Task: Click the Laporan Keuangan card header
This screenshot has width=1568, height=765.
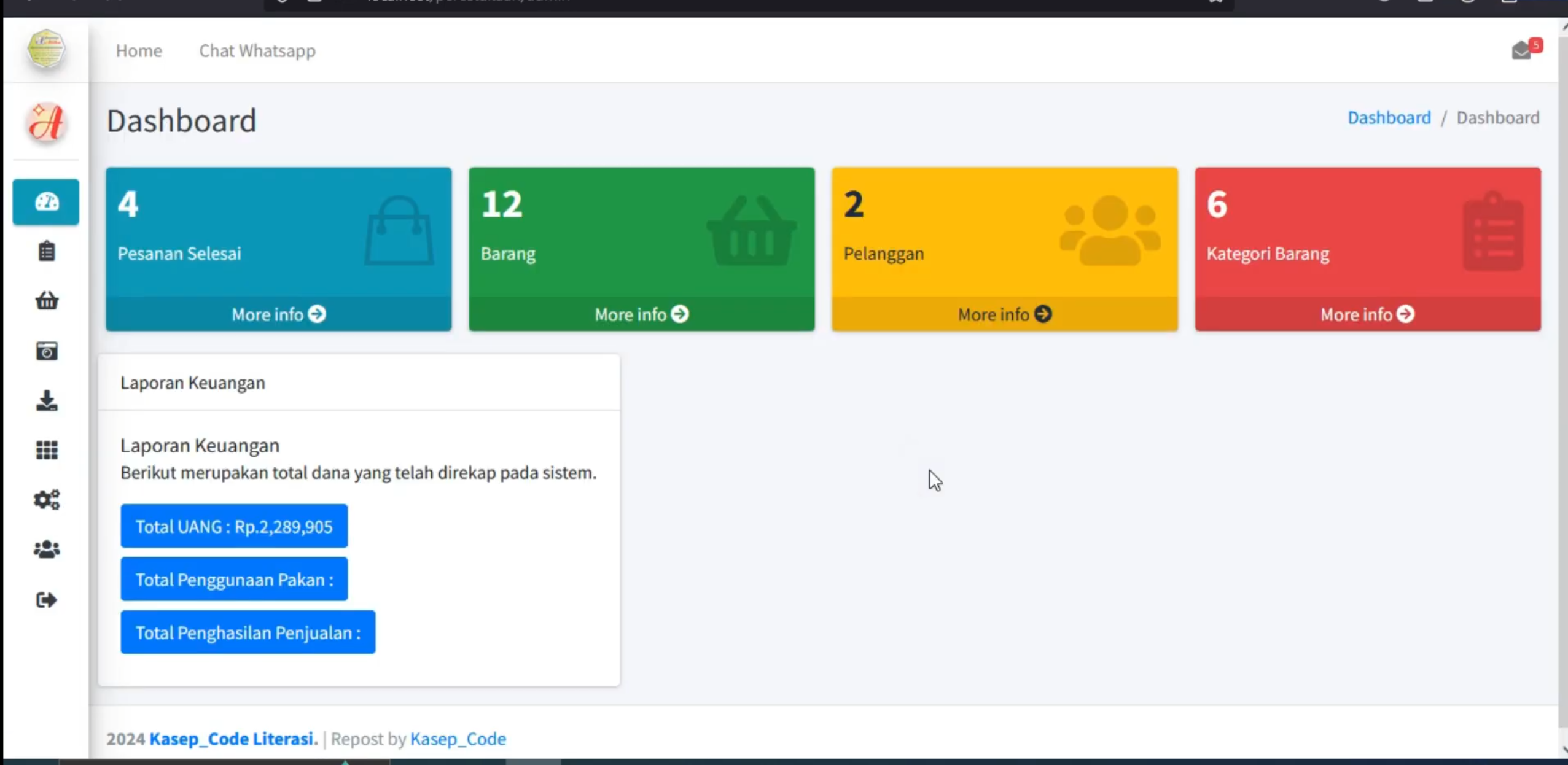Action: [x=359, y=382]
